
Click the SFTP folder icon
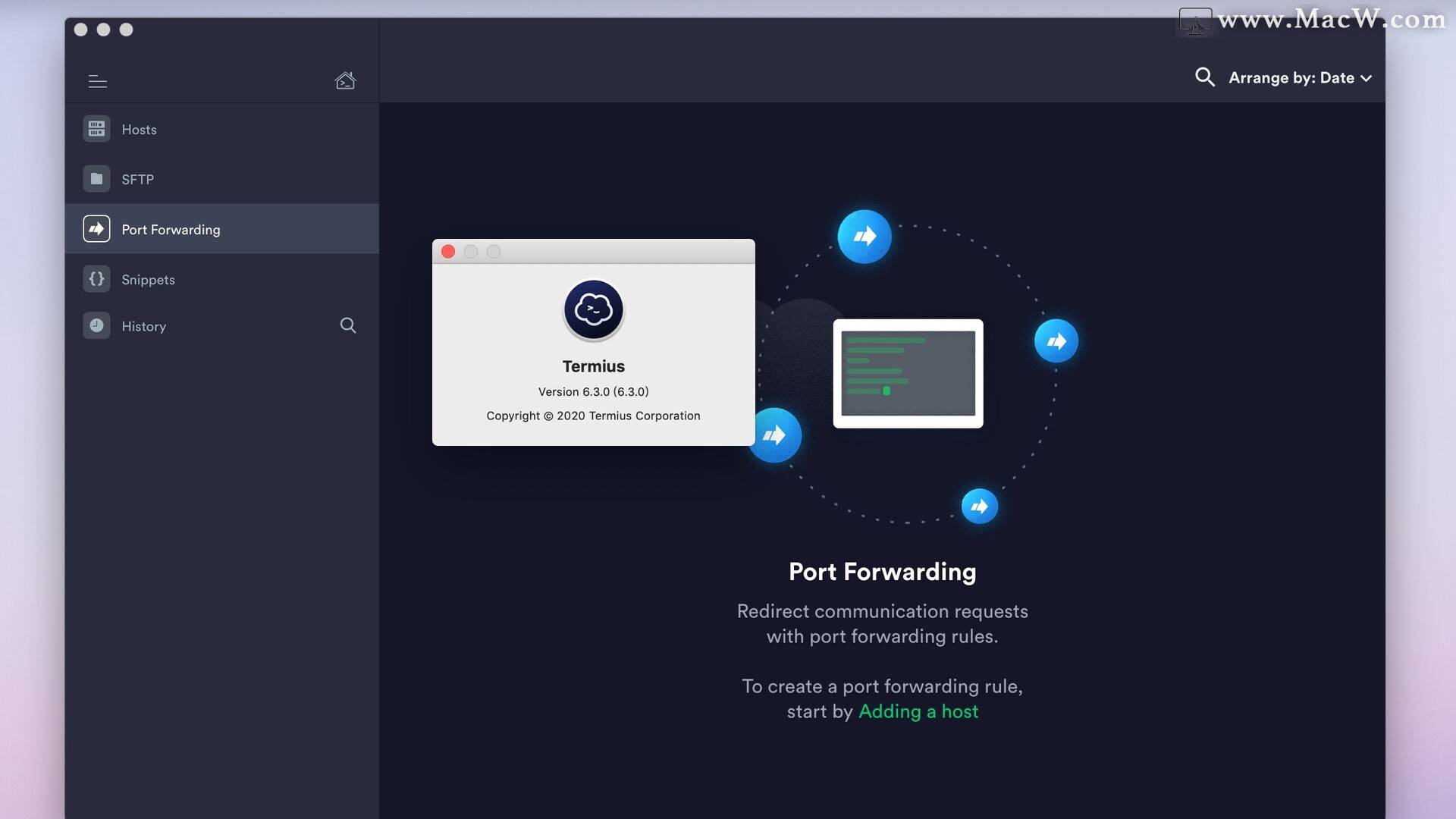pos(96,179)
